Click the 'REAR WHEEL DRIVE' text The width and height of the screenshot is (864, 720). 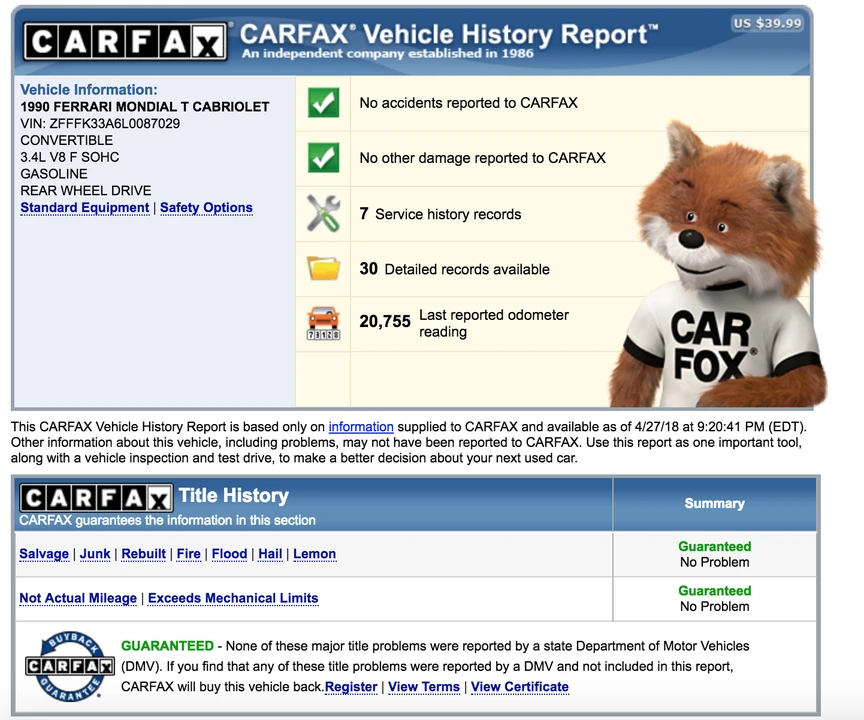click(x=86, y=191)
